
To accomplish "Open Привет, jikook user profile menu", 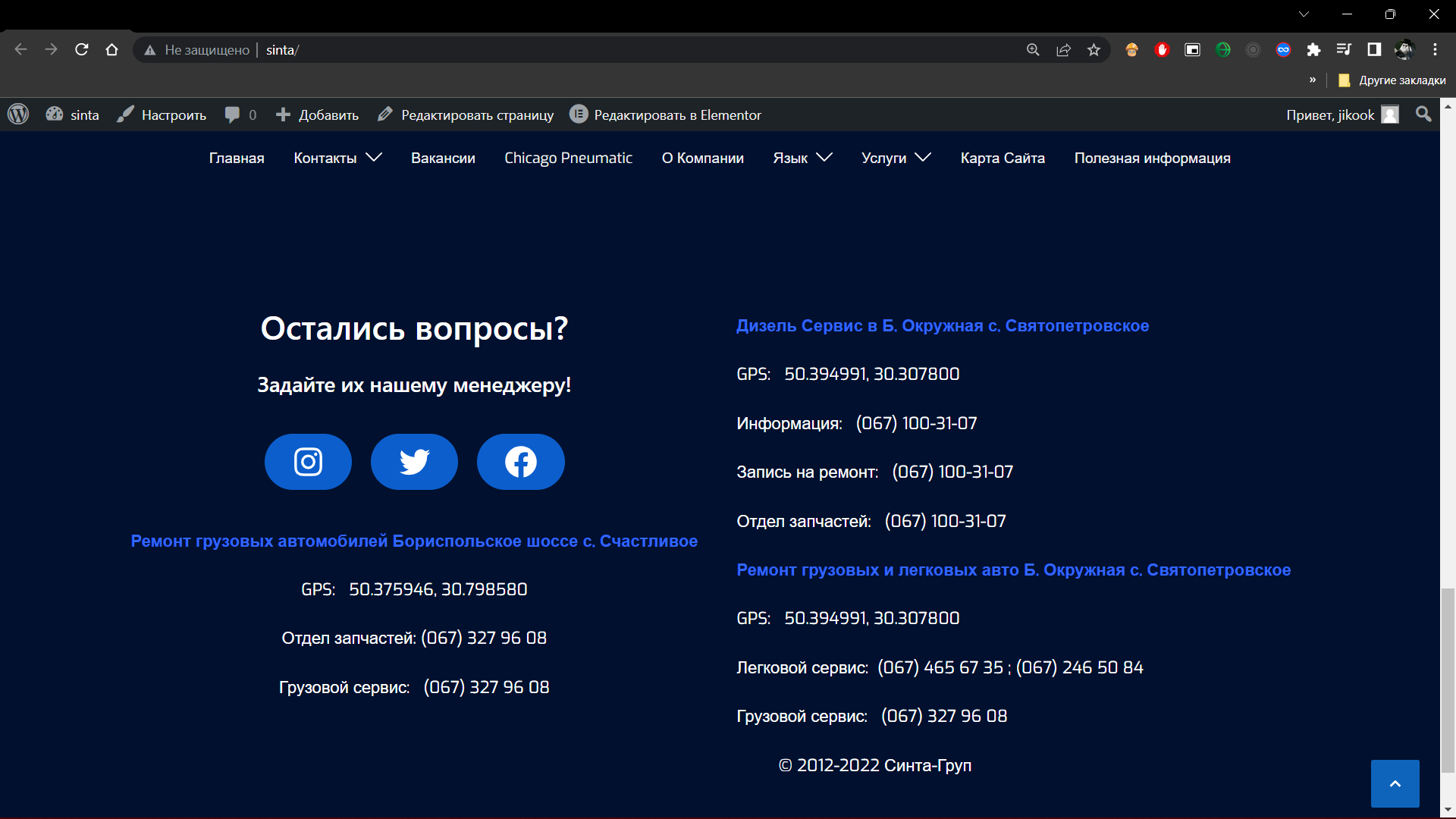I will (1342, 115).
